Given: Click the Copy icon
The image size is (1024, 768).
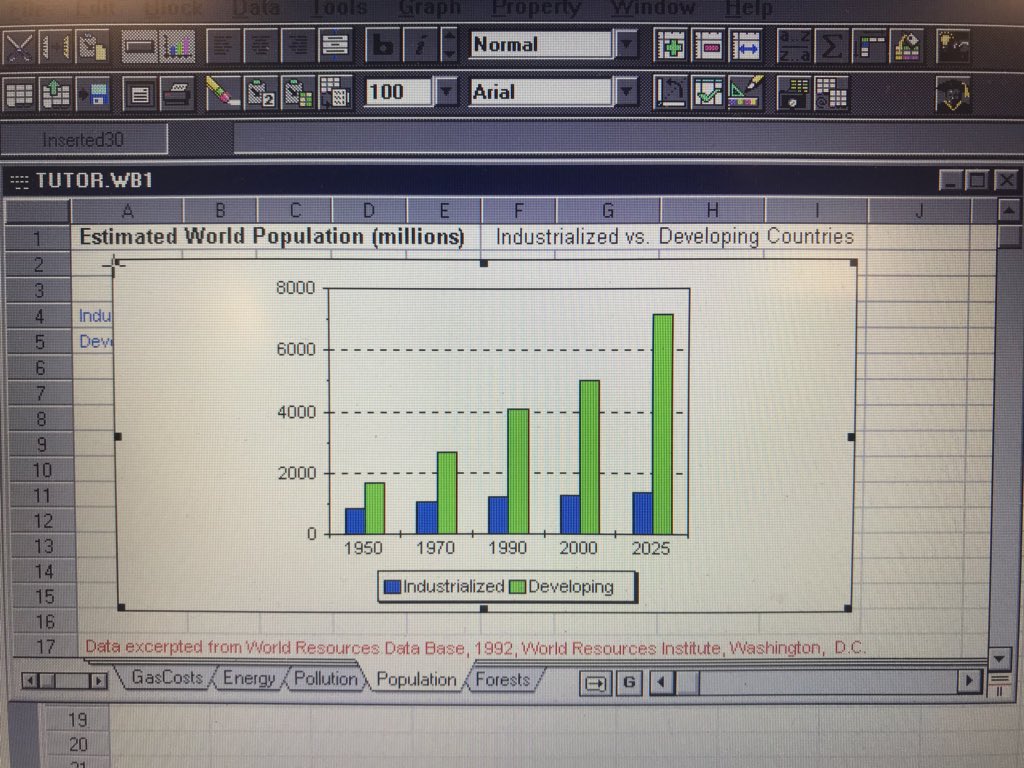Looking at the screenshot, I should click(x=55, y=46).
